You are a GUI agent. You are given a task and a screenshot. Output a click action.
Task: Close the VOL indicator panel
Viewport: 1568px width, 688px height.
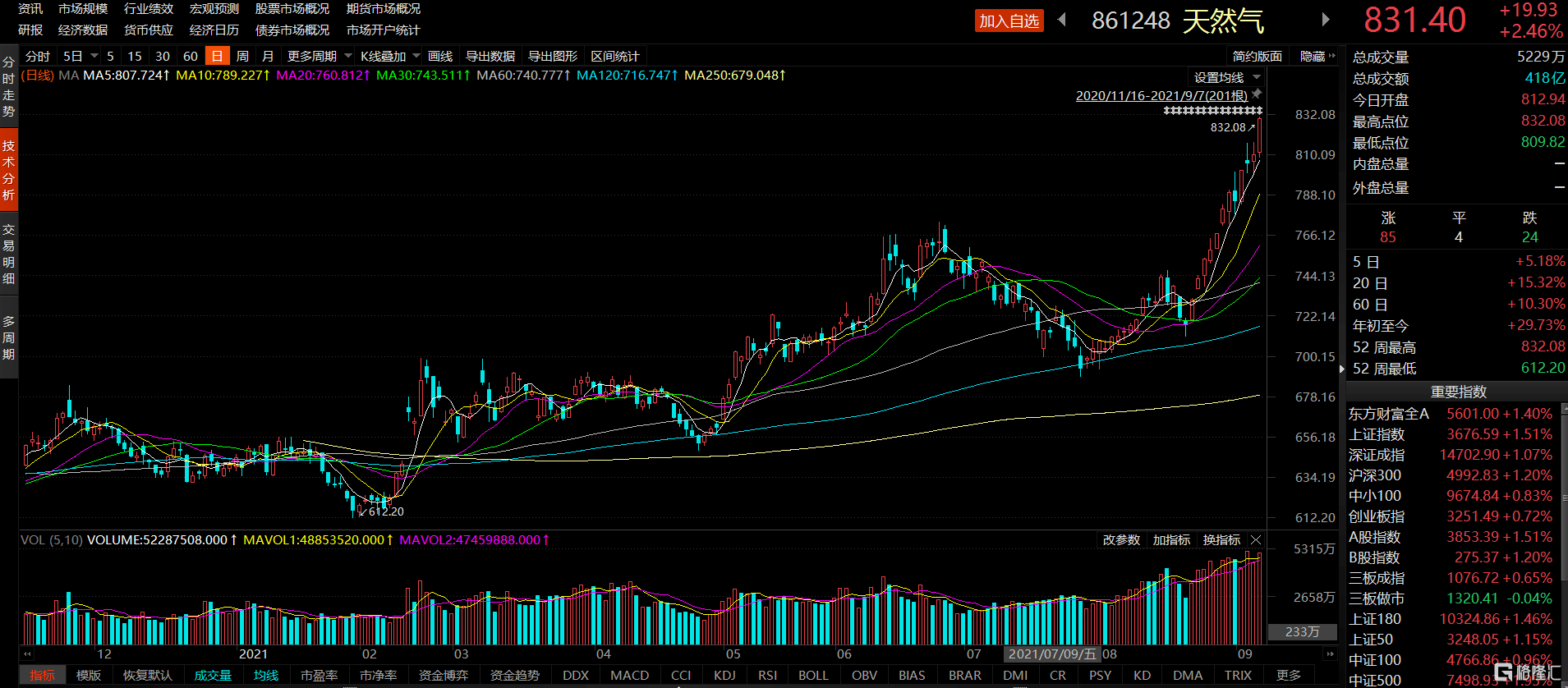[x=1255, y=539]
